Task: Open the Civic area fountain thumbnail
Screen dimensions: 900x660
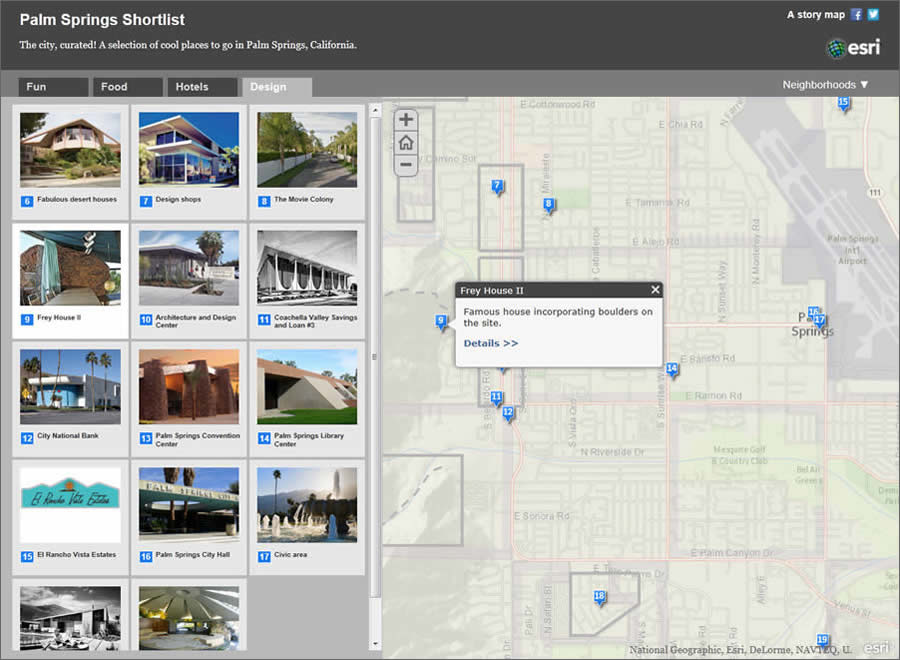Action: [x=307, y=505]
